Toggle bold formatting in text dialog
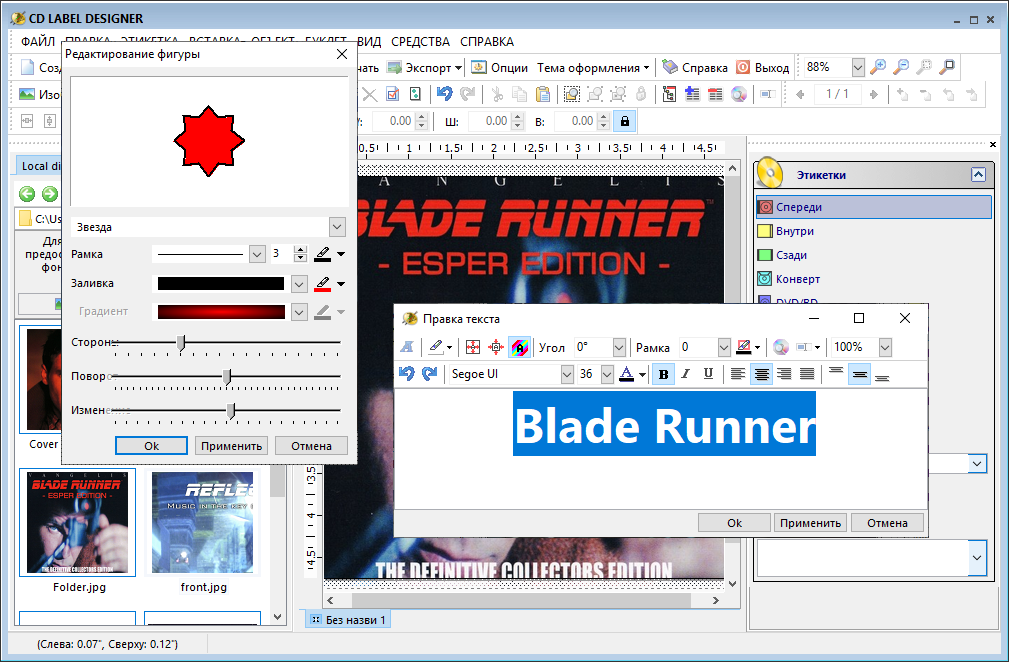The height and width of the screenshot is (662, 1009). [663, 374]
